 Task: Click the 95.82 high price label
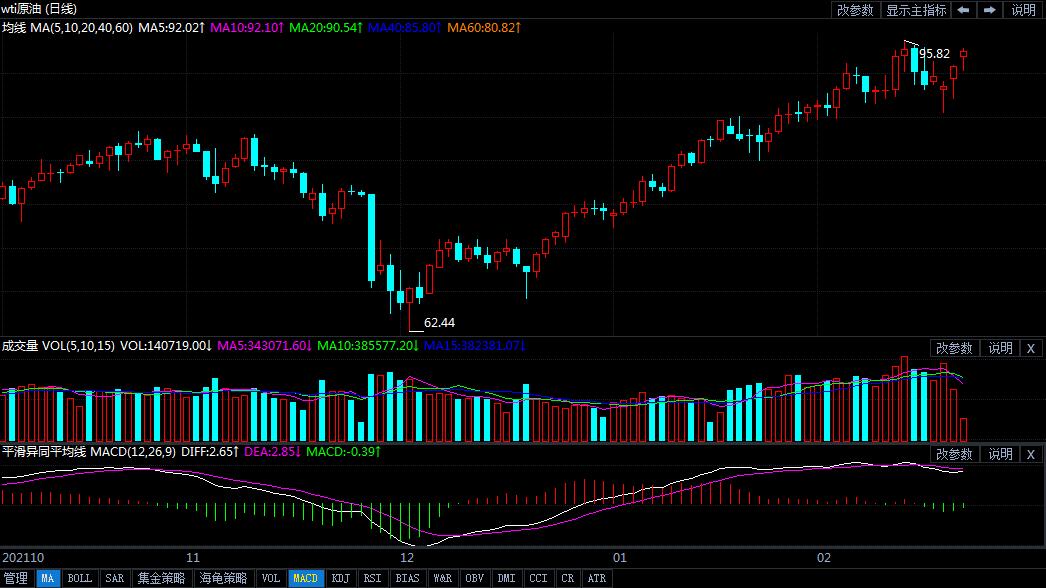point(935,54)
